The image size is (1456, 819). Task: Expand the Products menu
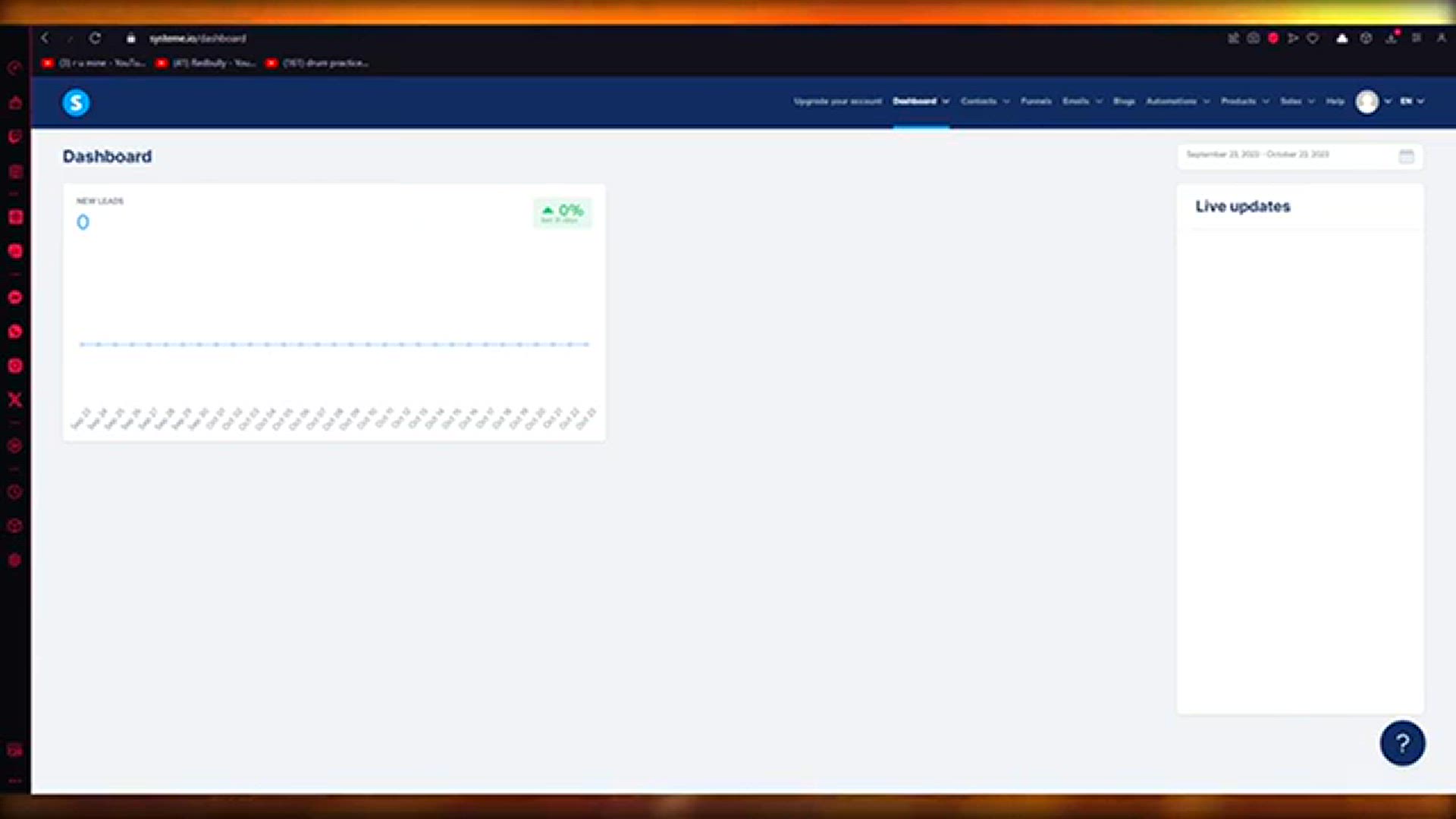click(1244, 101)
